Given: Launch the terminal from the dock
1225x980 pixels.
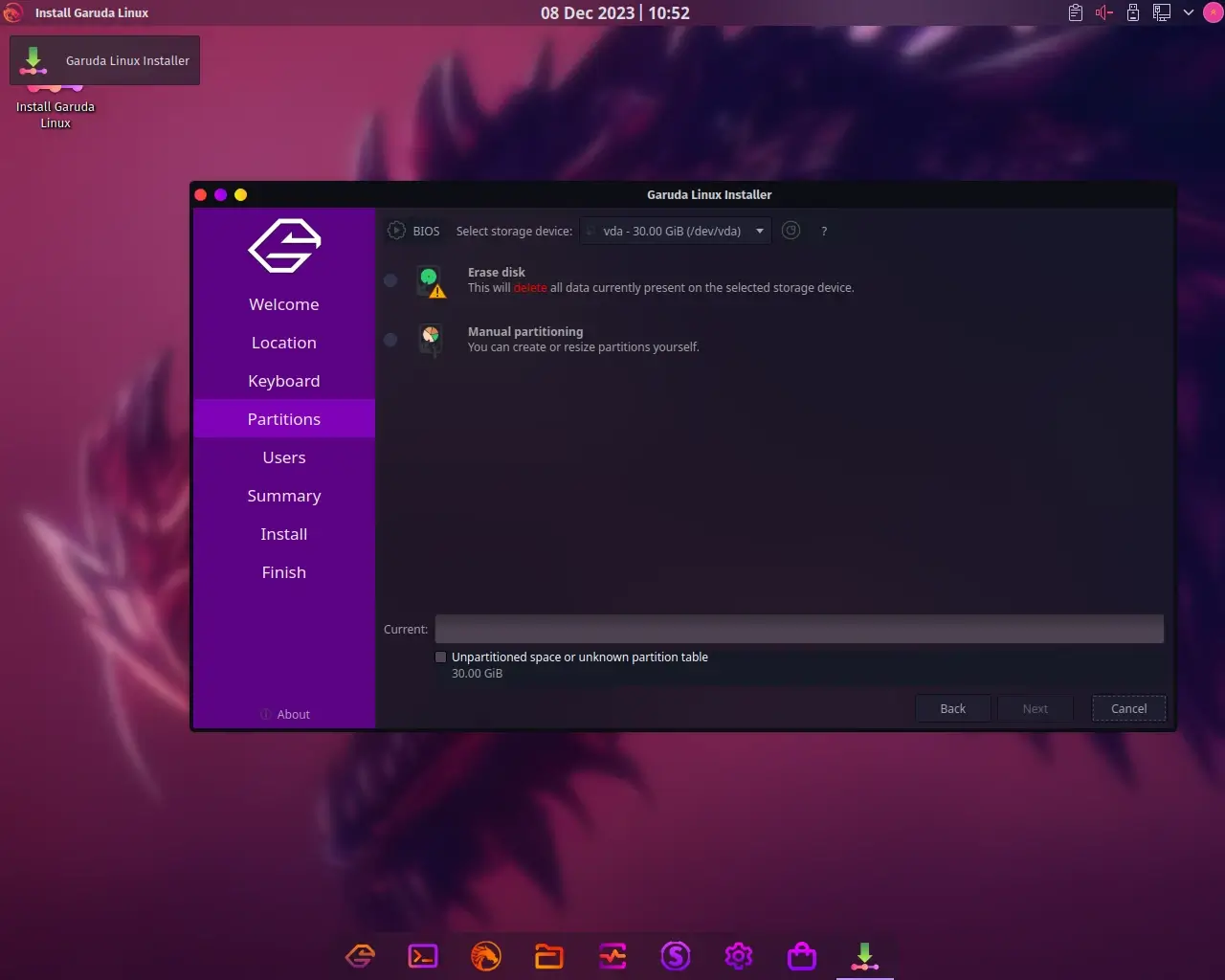Looking at the screenshot, I should pyautogui.click(x=423, y=955).
